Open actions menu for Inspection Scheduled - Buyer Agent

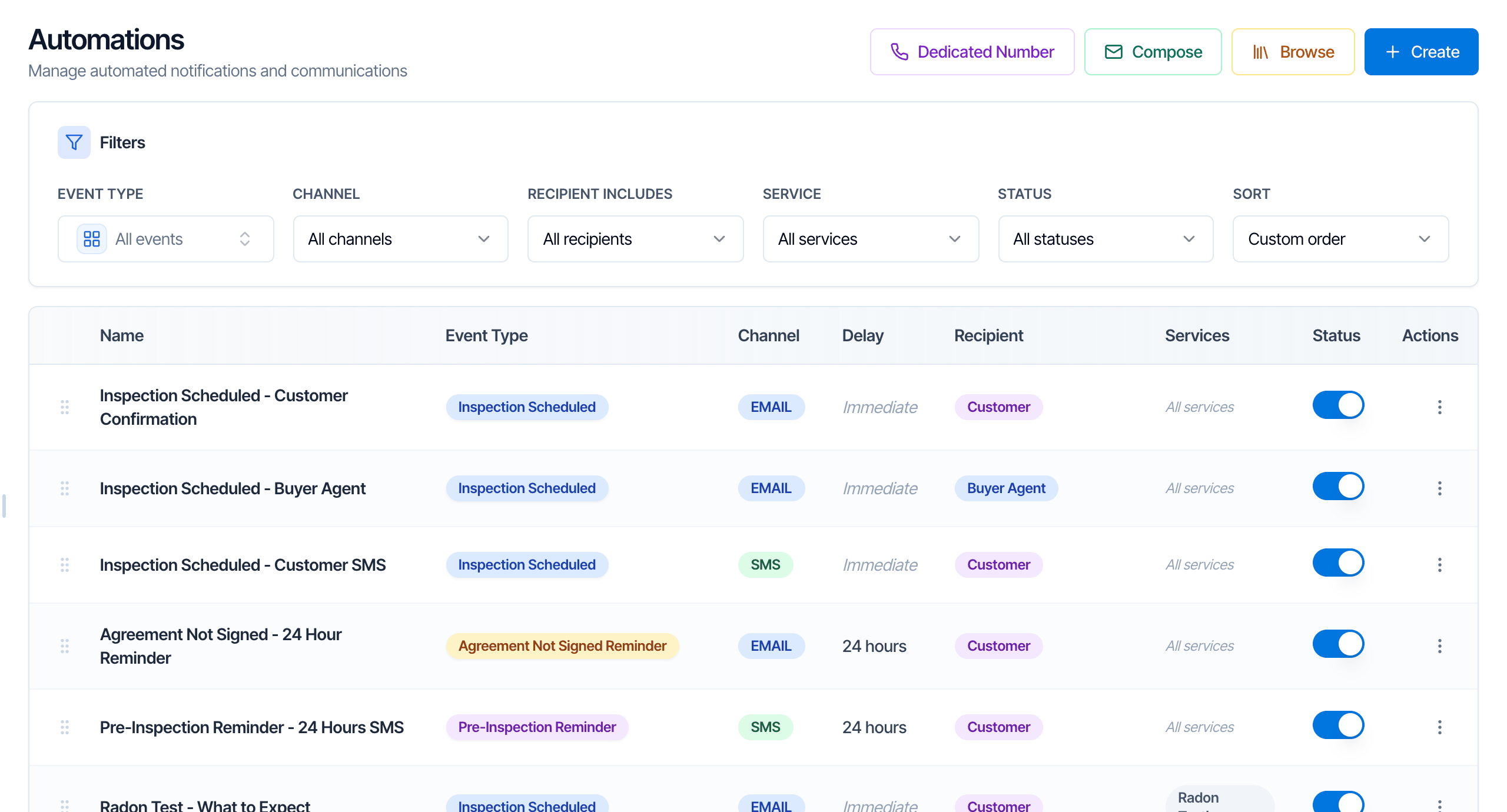coord(1440,488)
